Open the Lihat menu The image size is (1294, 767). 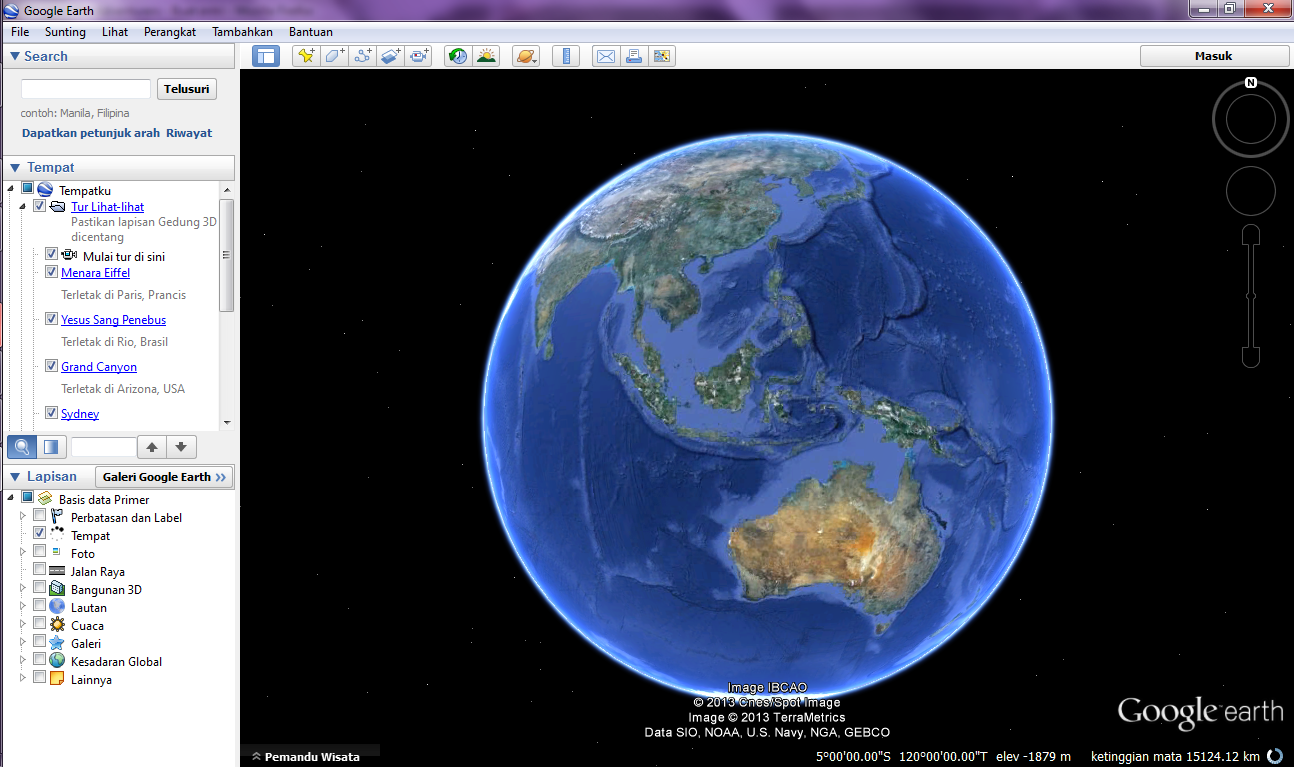pyautogui.click(x=115, y=32)
